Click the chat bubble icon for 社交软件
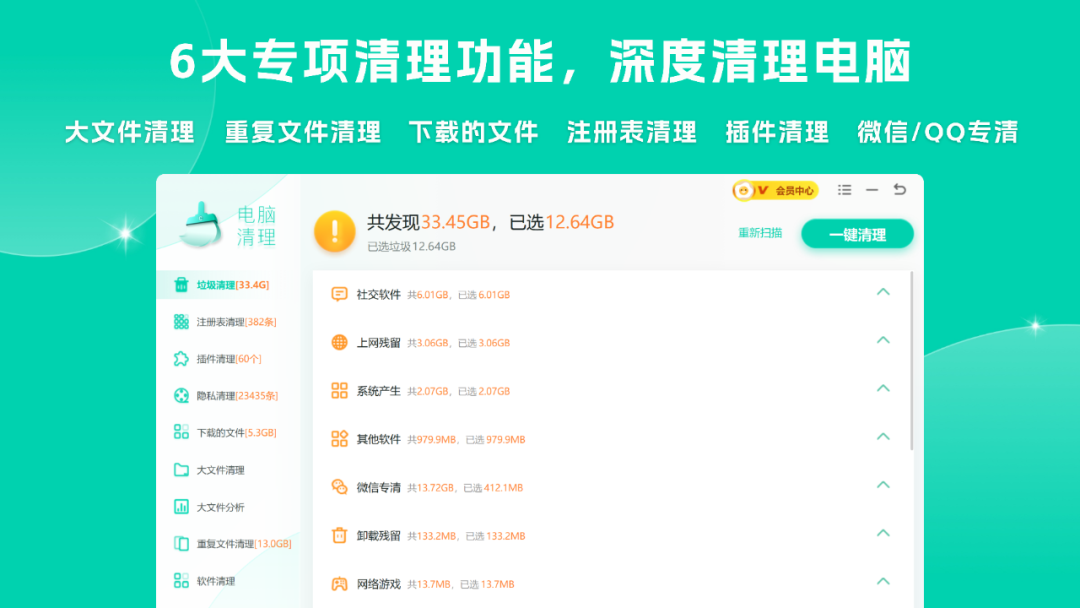Viewport: 1080px width, 608px height. point(339,294)
